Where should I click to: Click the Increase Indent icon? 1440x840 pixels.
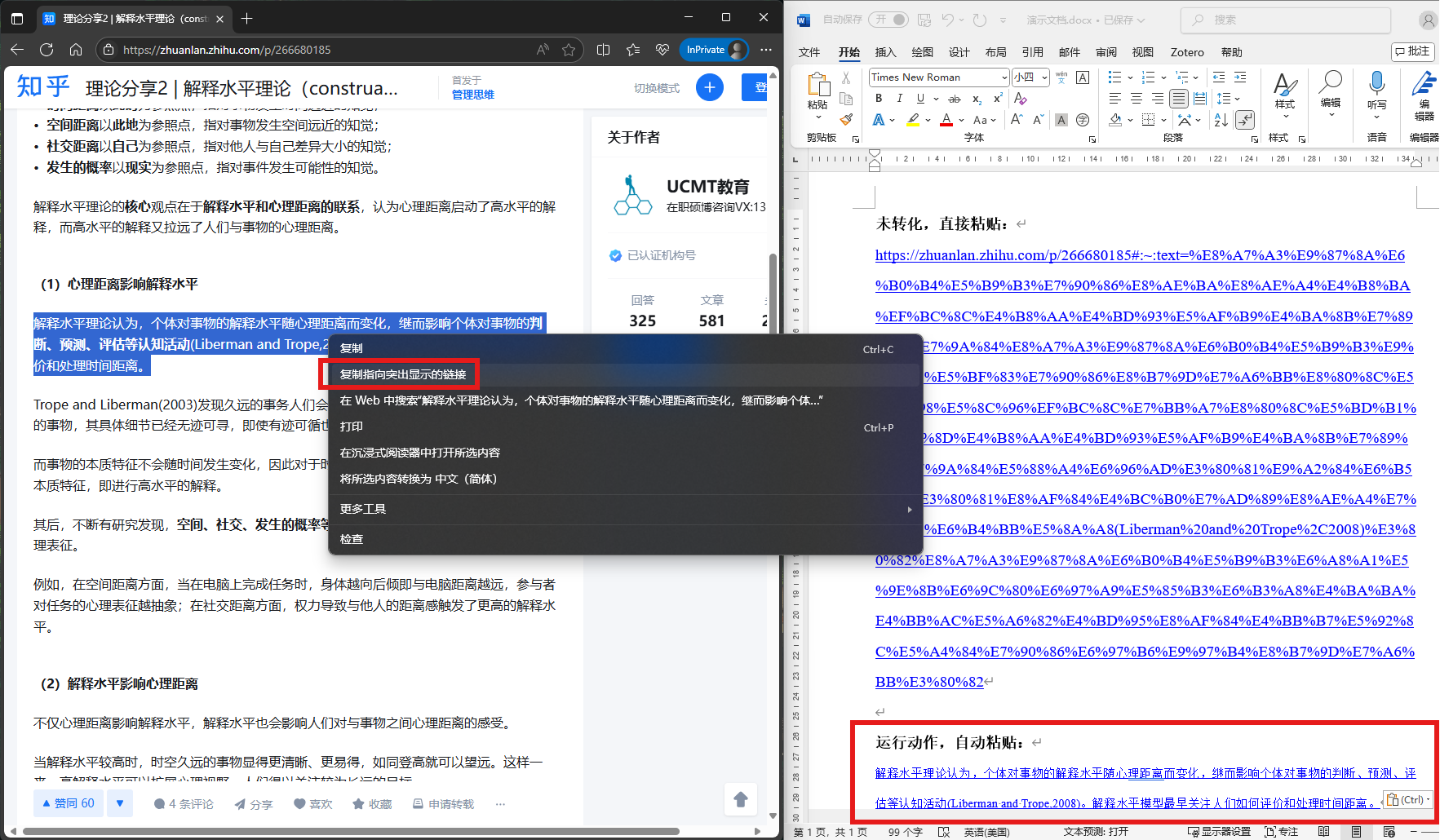(1240, 77)
